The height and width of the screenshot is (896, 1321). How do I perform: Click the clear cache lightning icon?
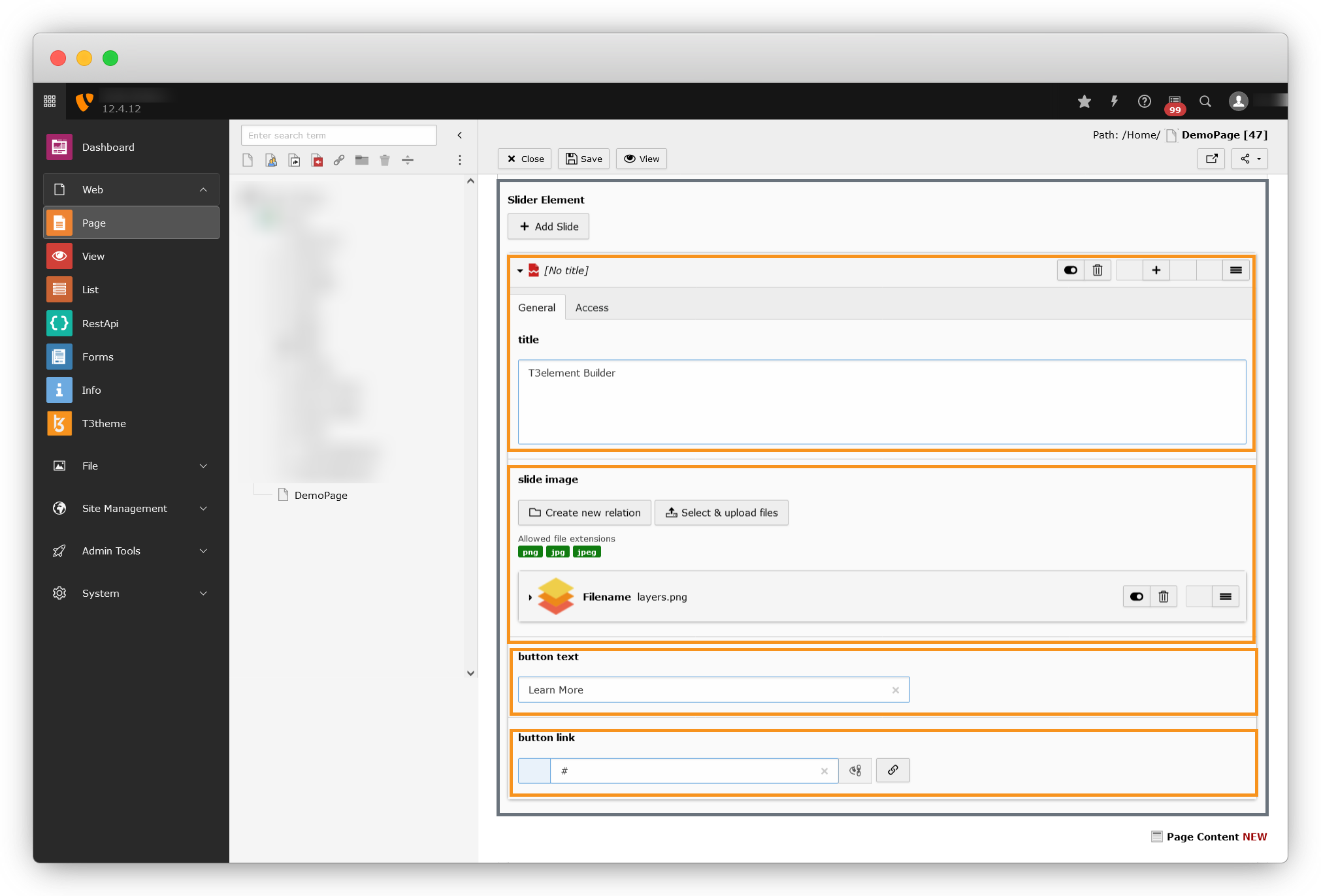[1115, 101]
